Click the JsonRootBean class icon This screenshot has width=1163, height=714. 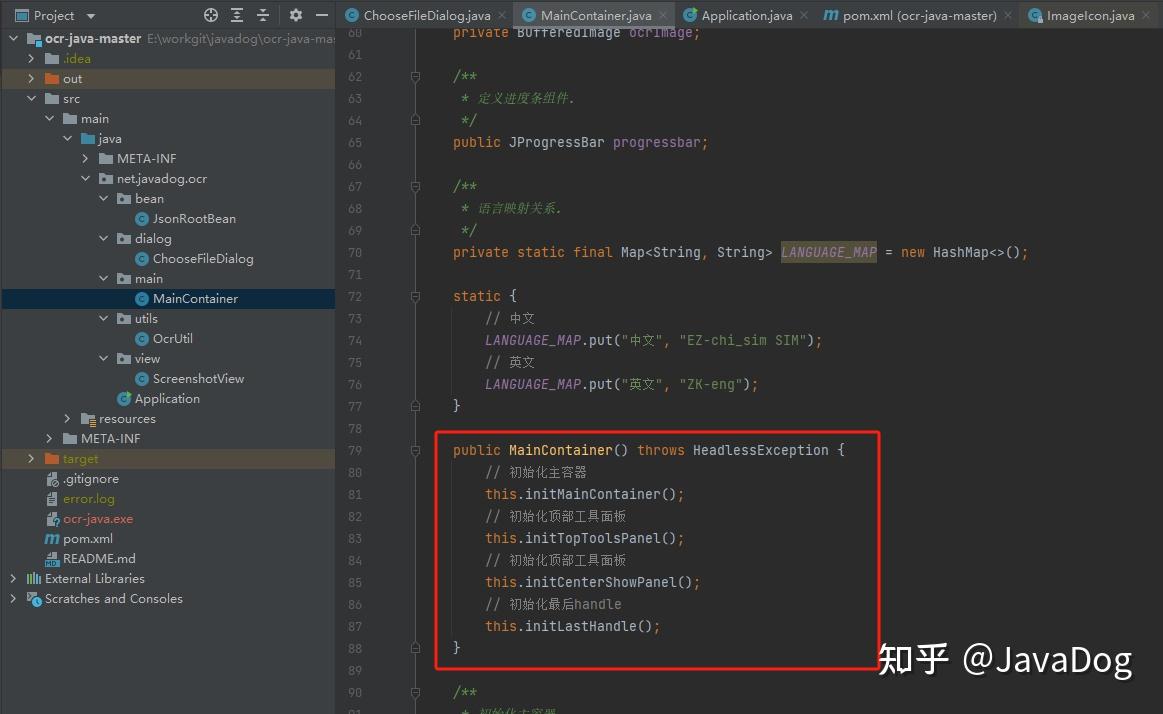(x=142, y=219)
